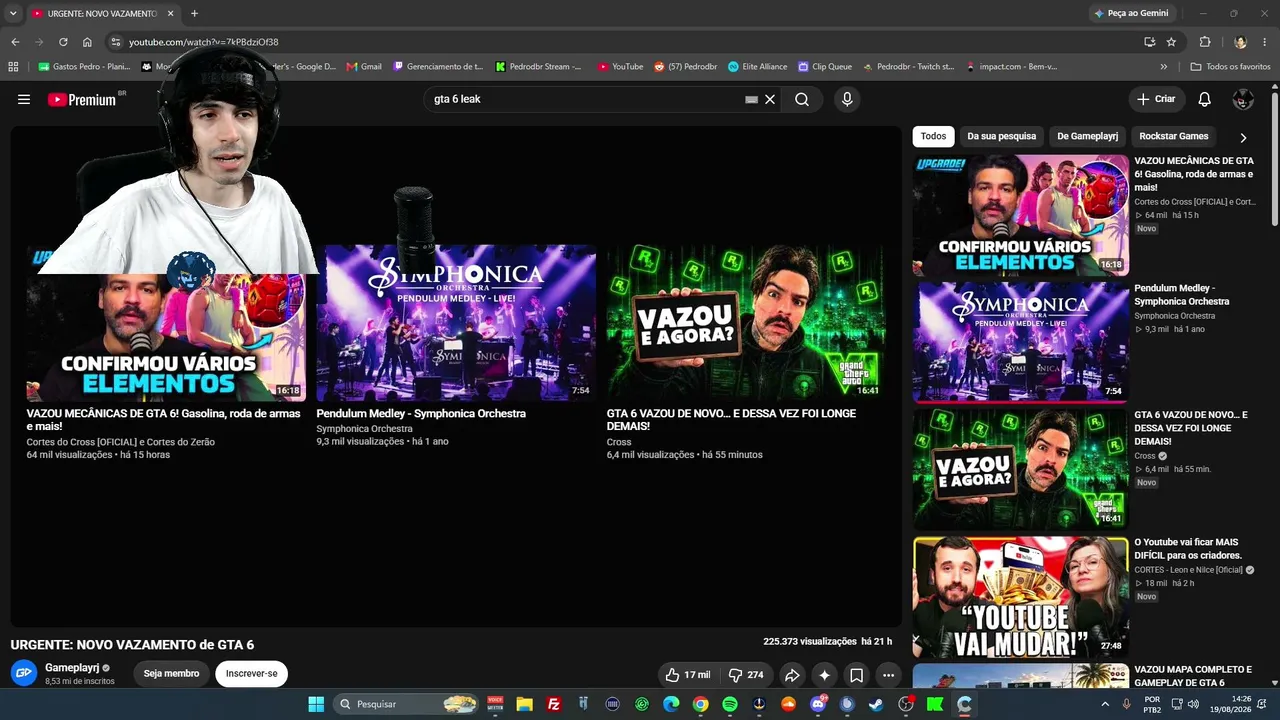This screenshot has width=1280, height=720.
Task: Open a new browser tab
Action: (x=194, y=13)
